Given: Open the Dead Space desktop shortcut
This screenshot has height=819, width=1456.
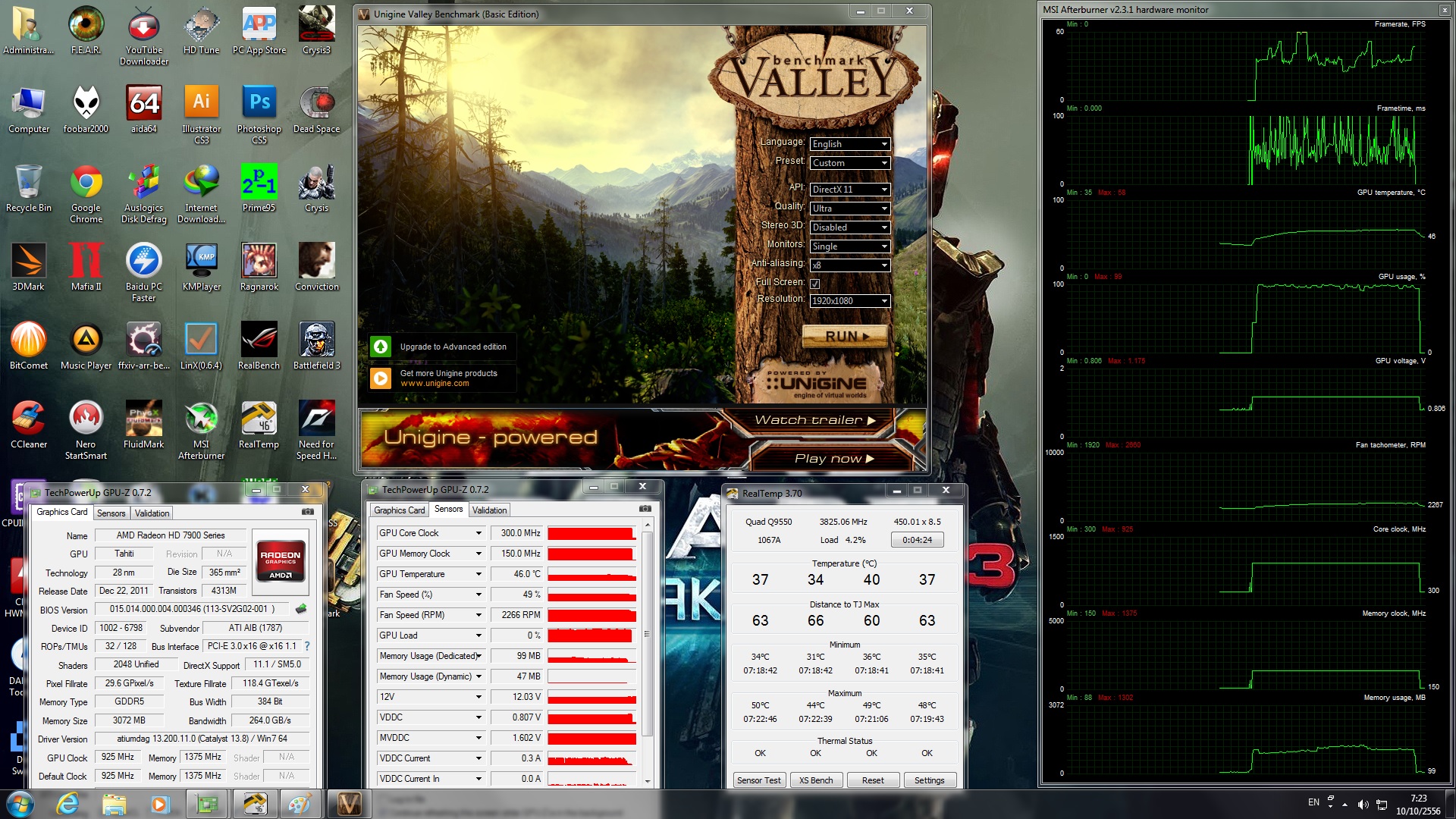Looking at the screenshot, I should (316, 109).
